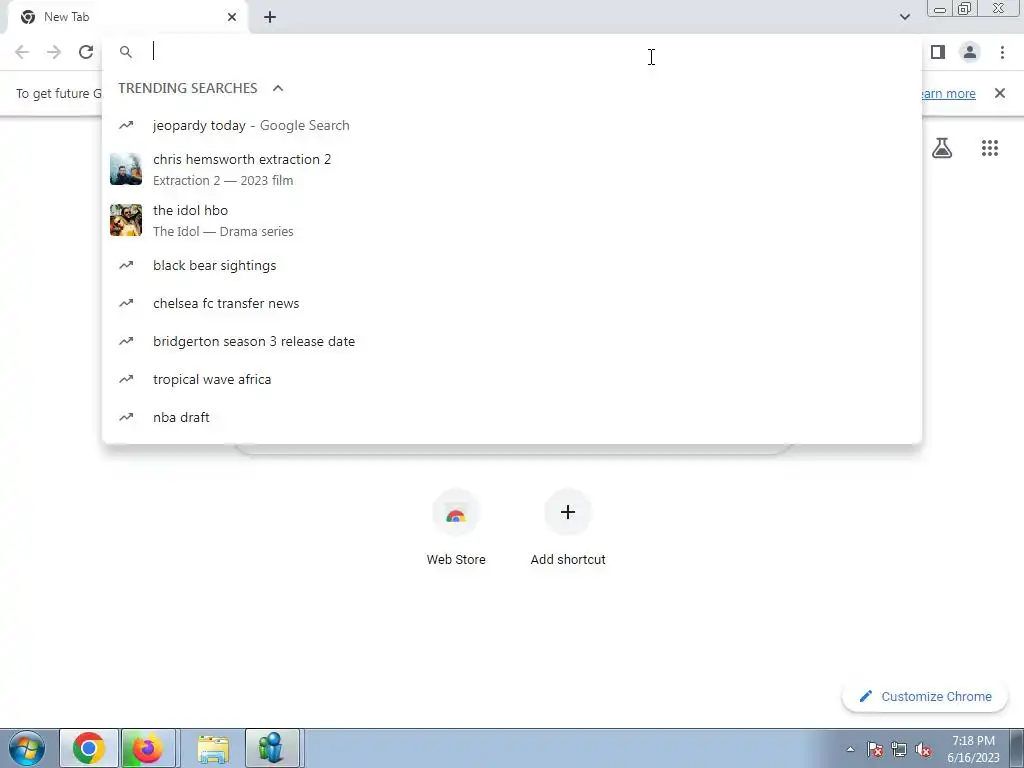Close the New Tab tab

232,17
